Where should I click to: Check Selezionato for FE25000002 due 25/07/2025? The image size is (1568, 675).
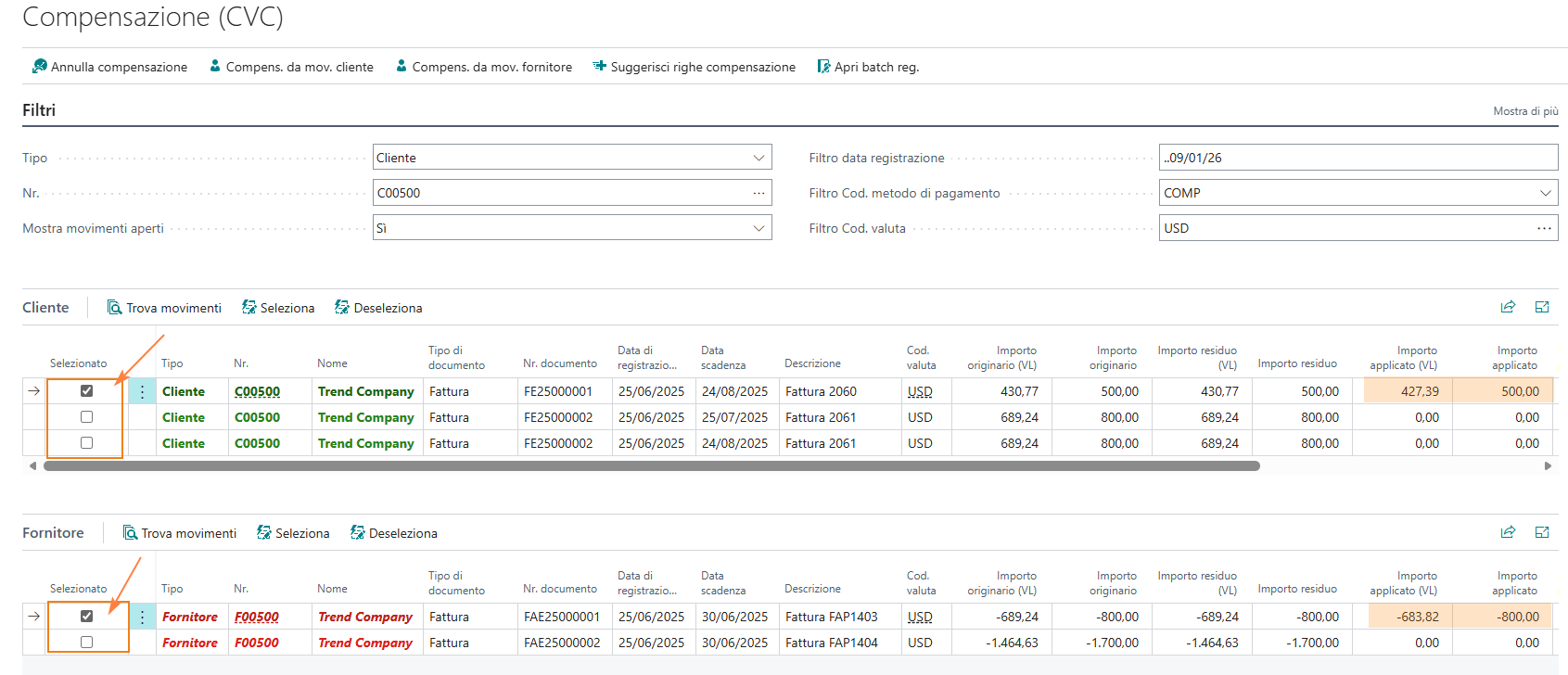(86, 417)
